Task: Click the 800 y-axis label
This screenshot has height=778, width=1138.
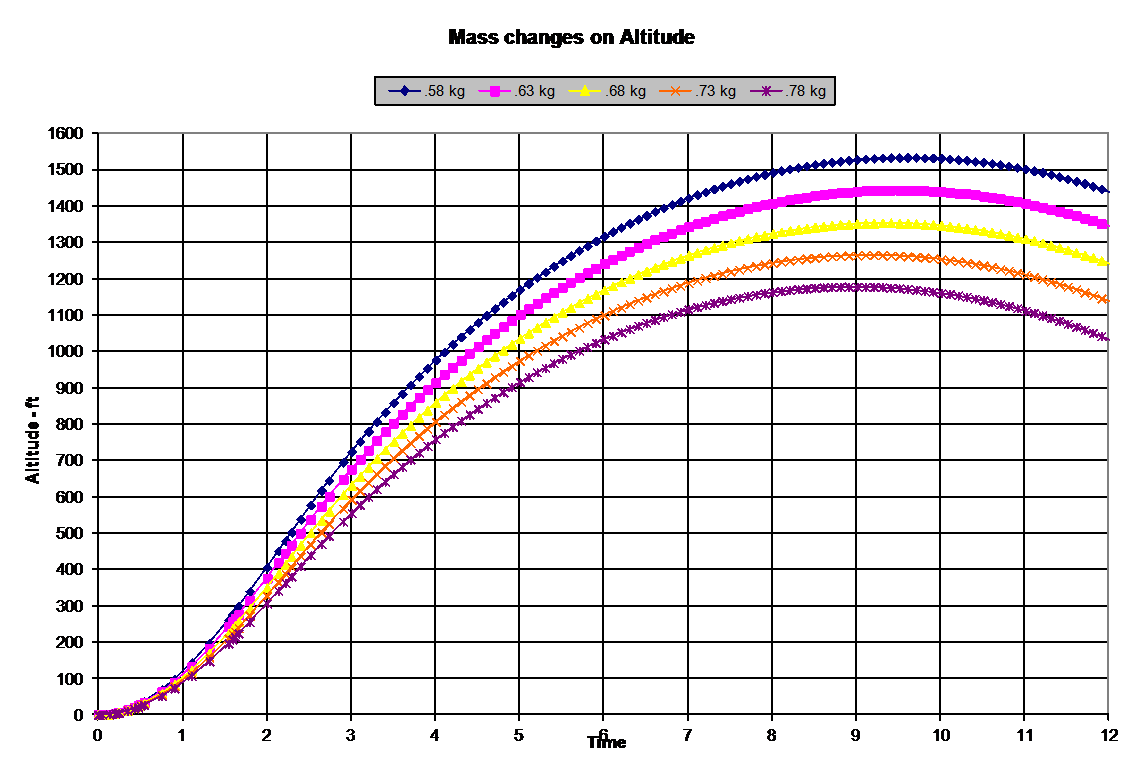Action: pos(70,424)
